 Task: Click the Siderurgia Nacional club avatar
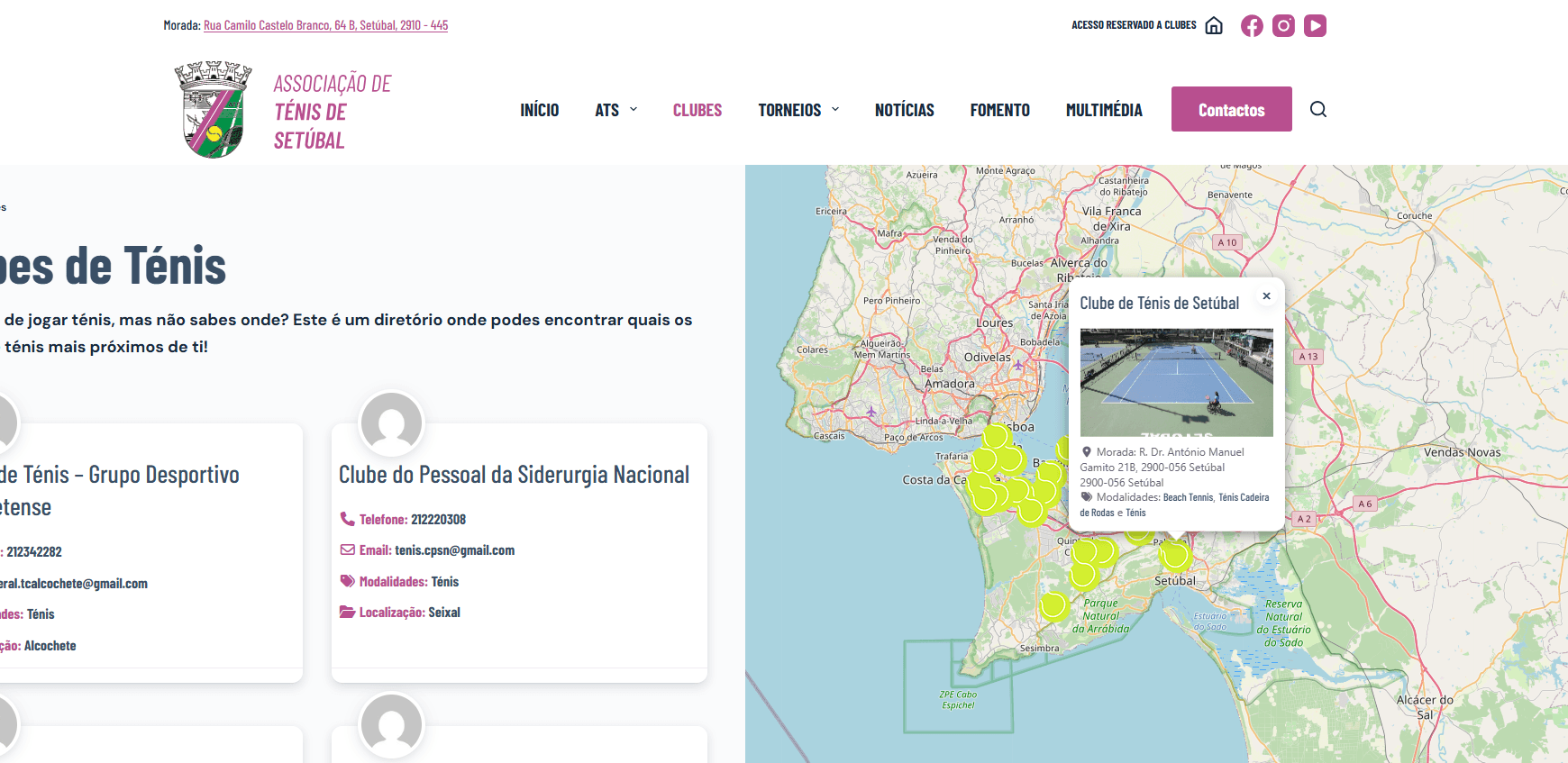pyautogui.click(x=391, y=423)
